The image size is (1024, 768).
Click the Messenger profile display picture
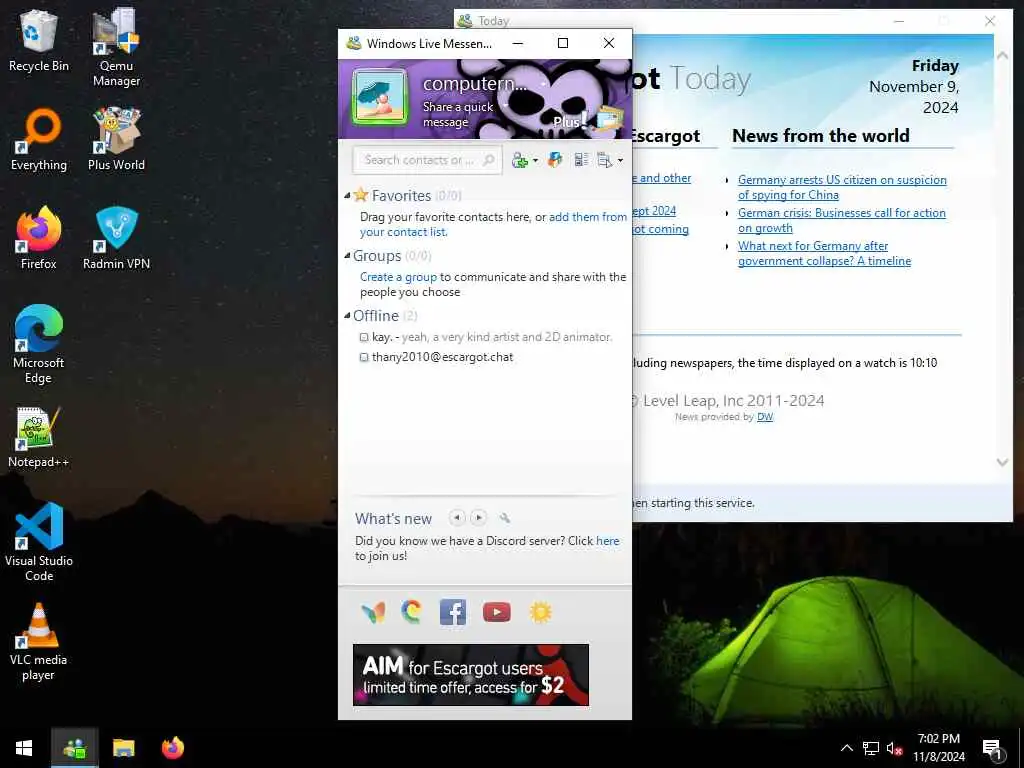click(379, 98)
